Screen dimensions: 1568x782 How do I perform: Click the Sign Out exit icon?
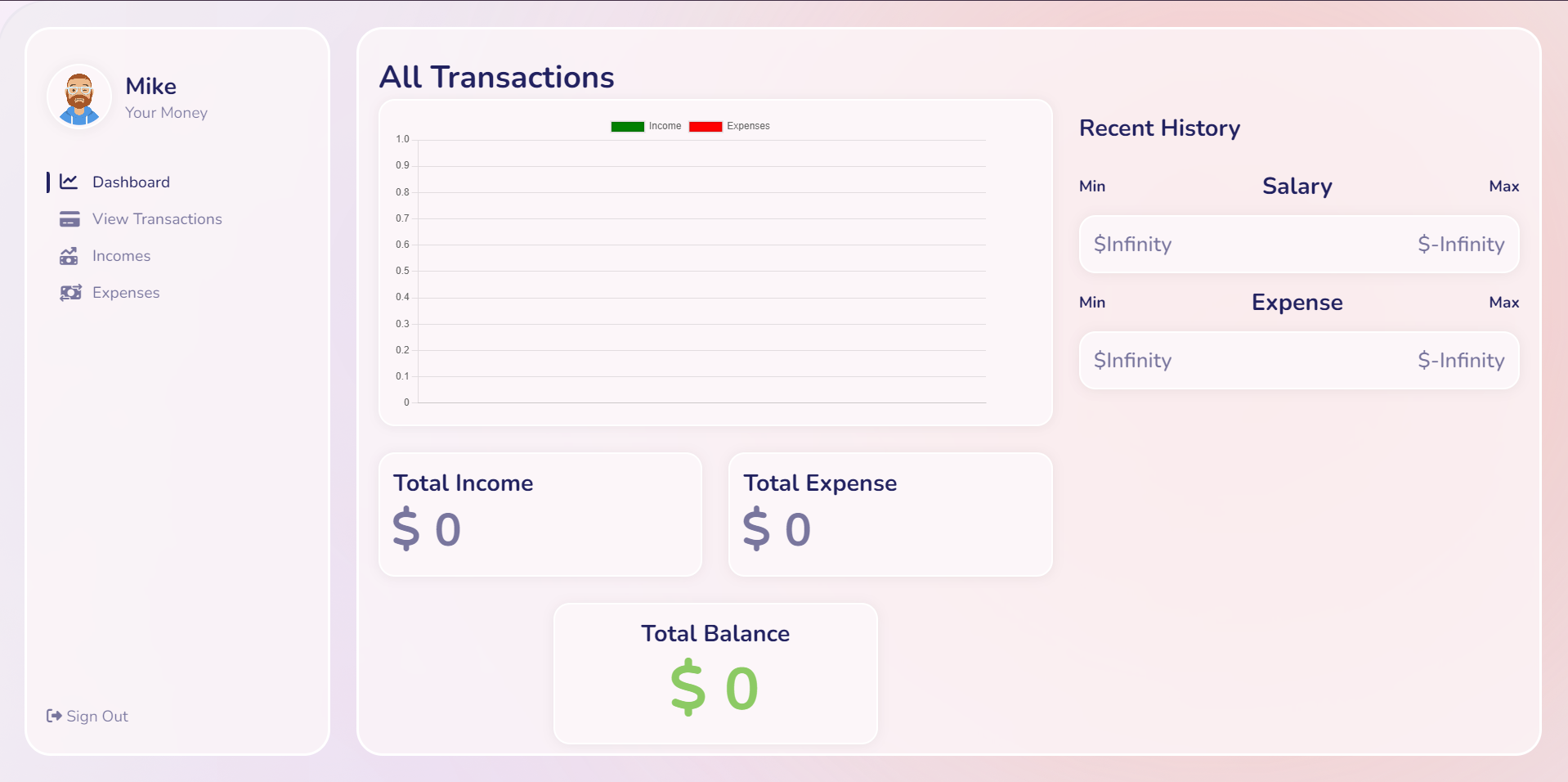(52, 716)
